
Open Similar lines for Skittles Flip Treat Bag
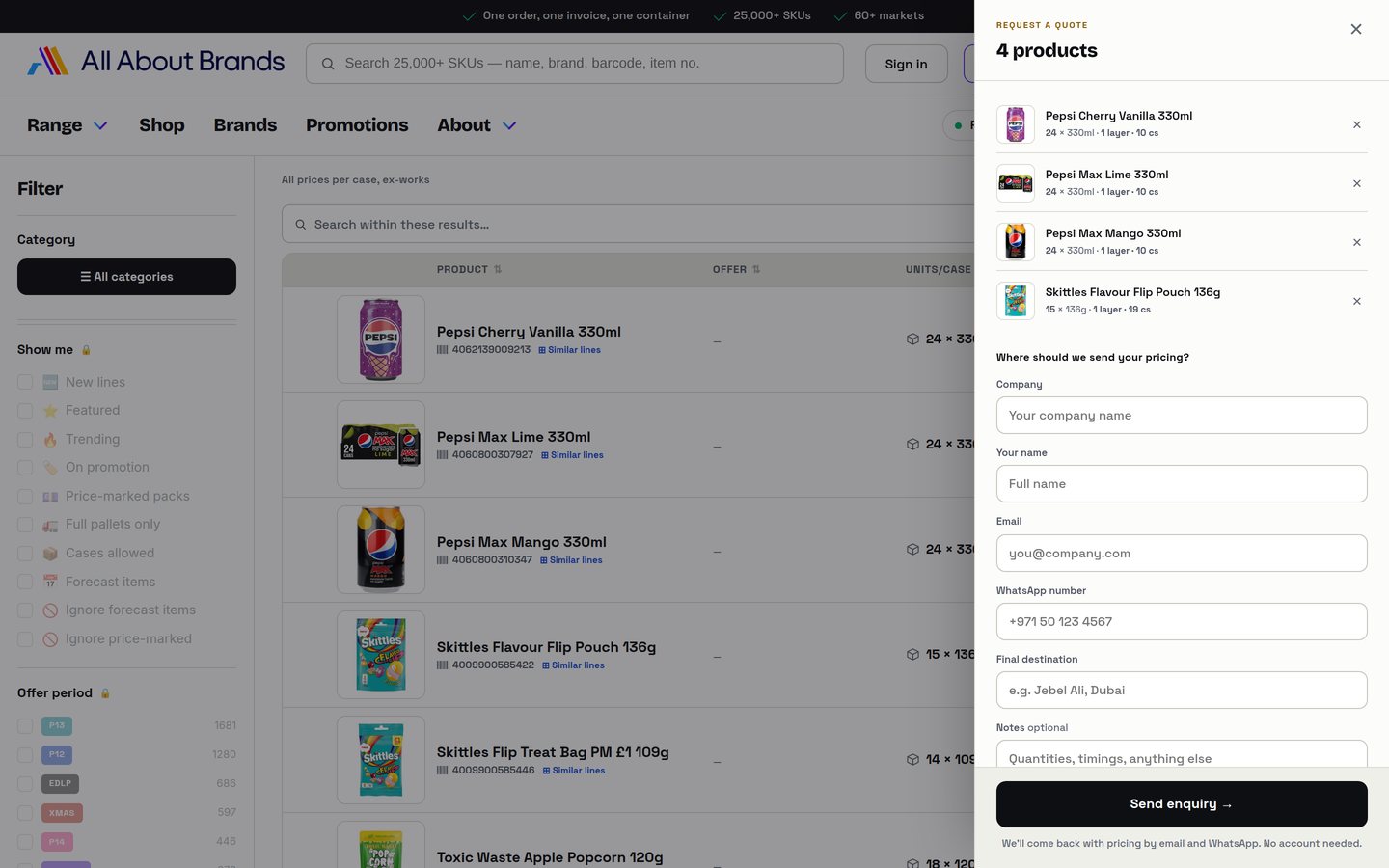click(x=574, y=771)
